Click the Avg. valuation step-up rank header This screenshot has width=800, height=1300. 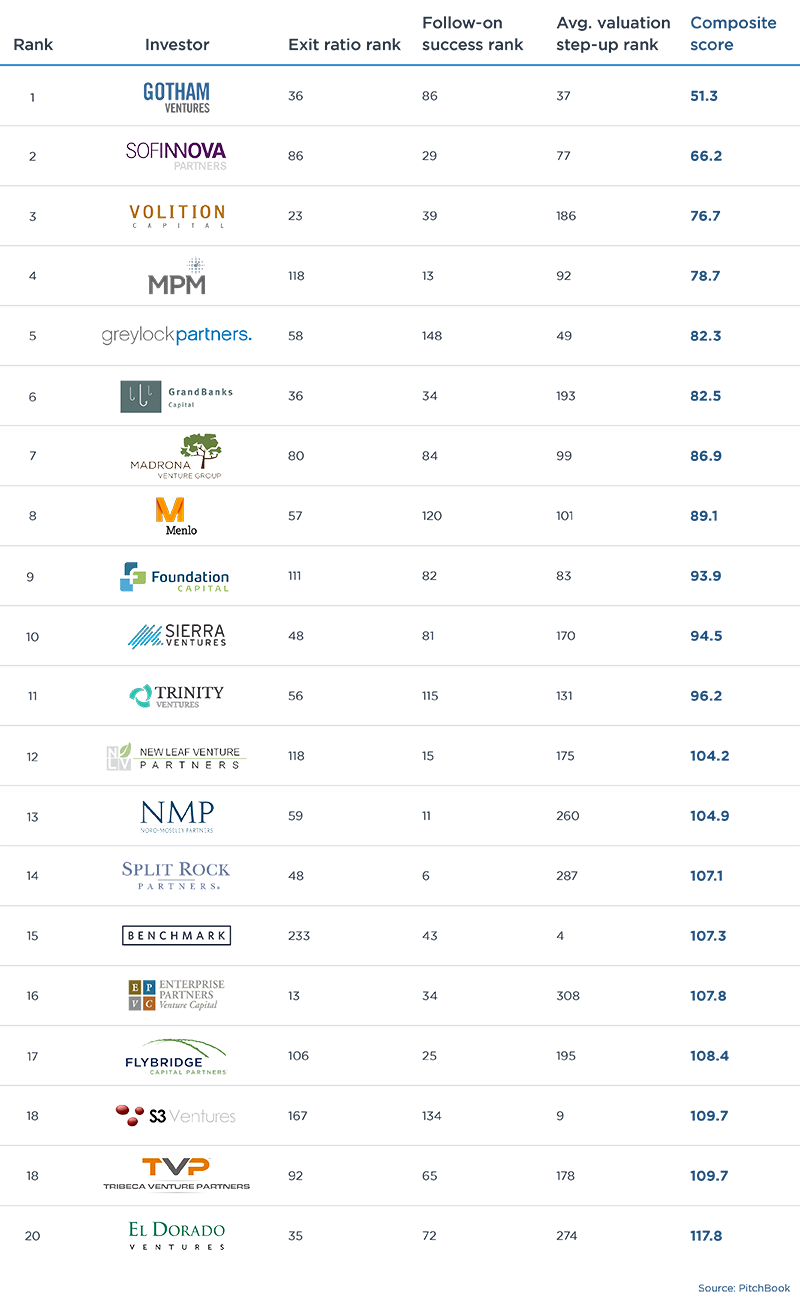point(613,34)
